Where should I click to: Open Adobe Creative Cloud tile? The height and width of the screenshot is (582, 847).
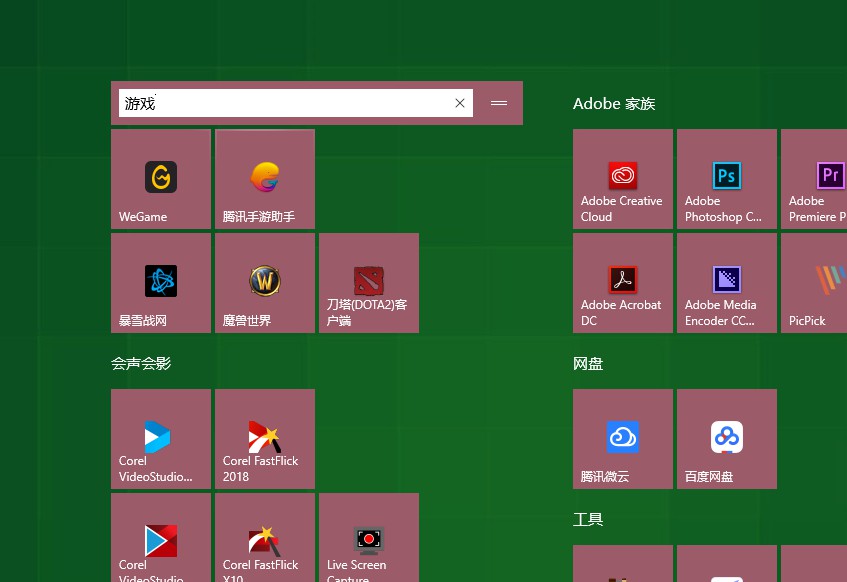tap(623, 179)
